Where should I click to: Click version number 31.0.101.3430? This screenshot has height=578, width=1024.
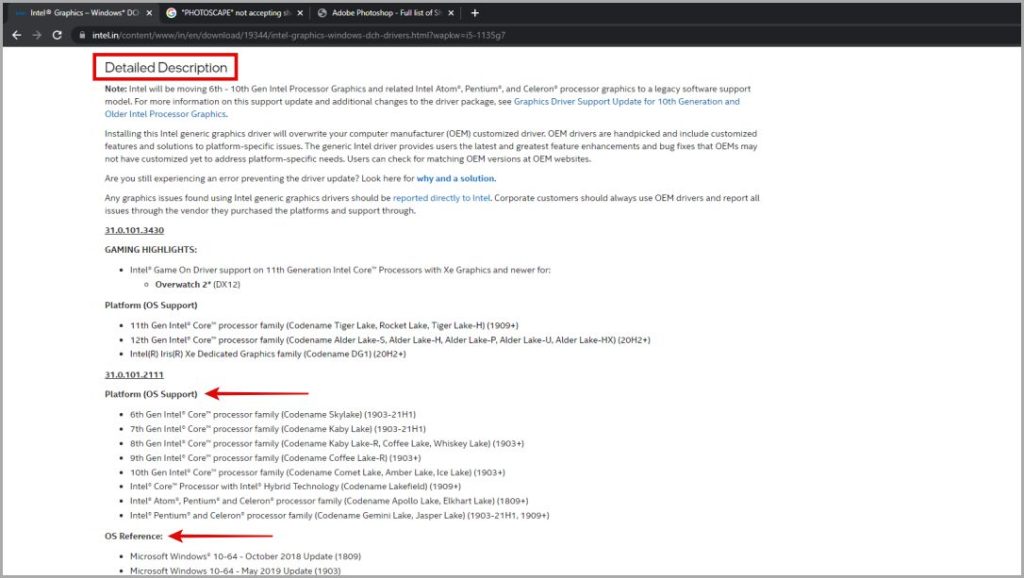[x=134, y=231]
